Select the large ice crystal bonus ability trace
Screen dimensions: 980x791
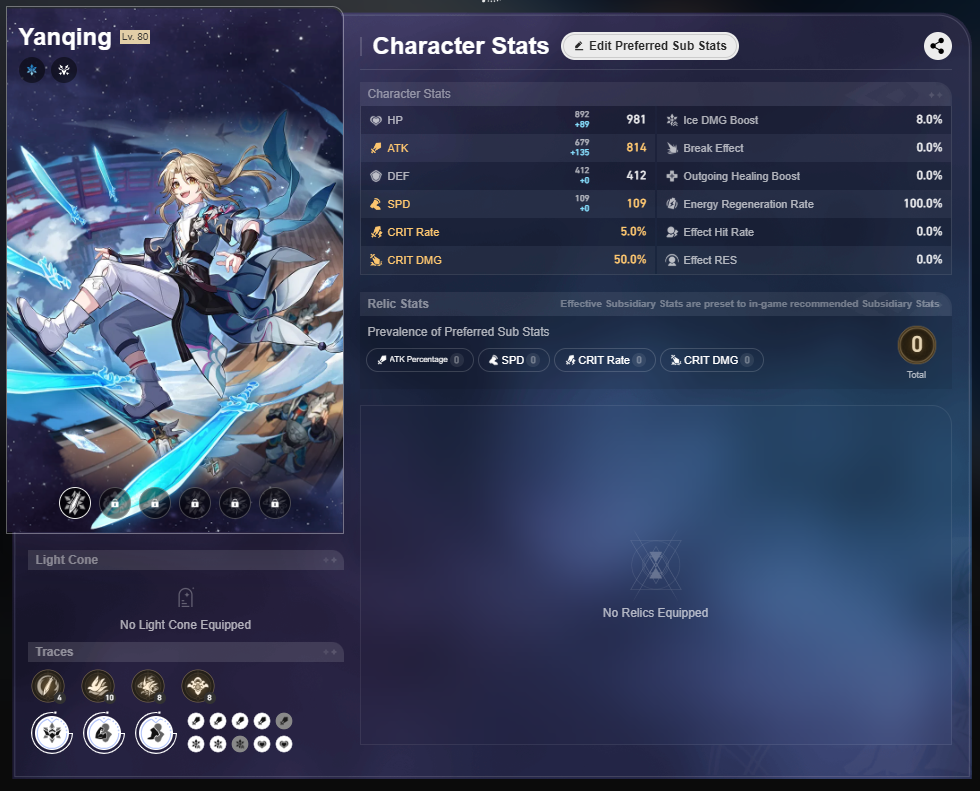pos(52,732)
